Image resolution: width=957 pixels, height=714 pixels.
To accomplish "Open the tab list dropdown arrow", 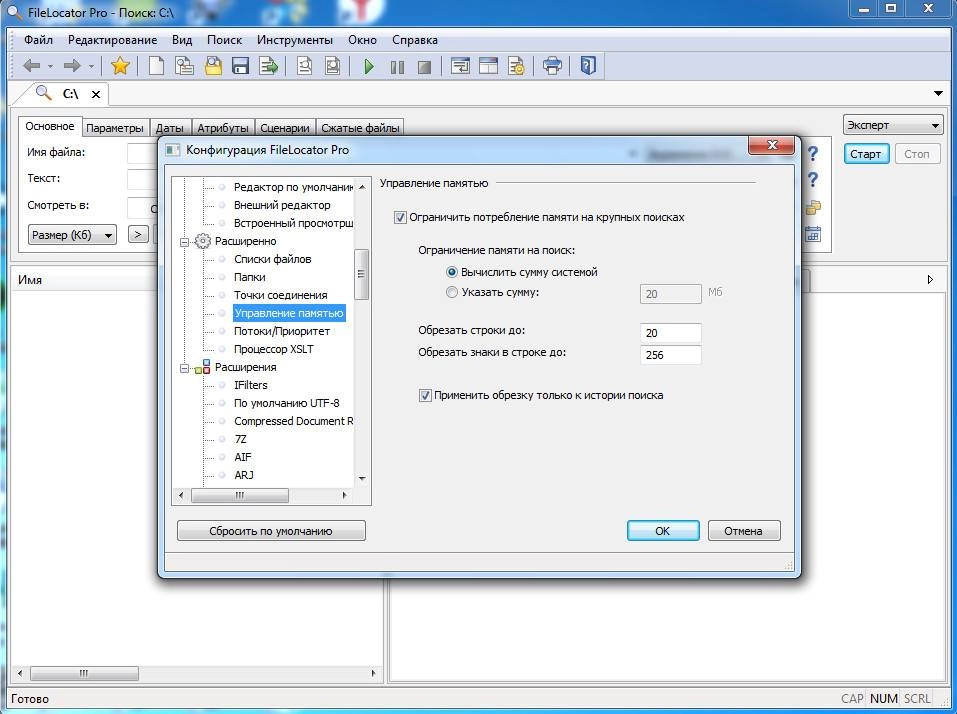I will point(938,93).
